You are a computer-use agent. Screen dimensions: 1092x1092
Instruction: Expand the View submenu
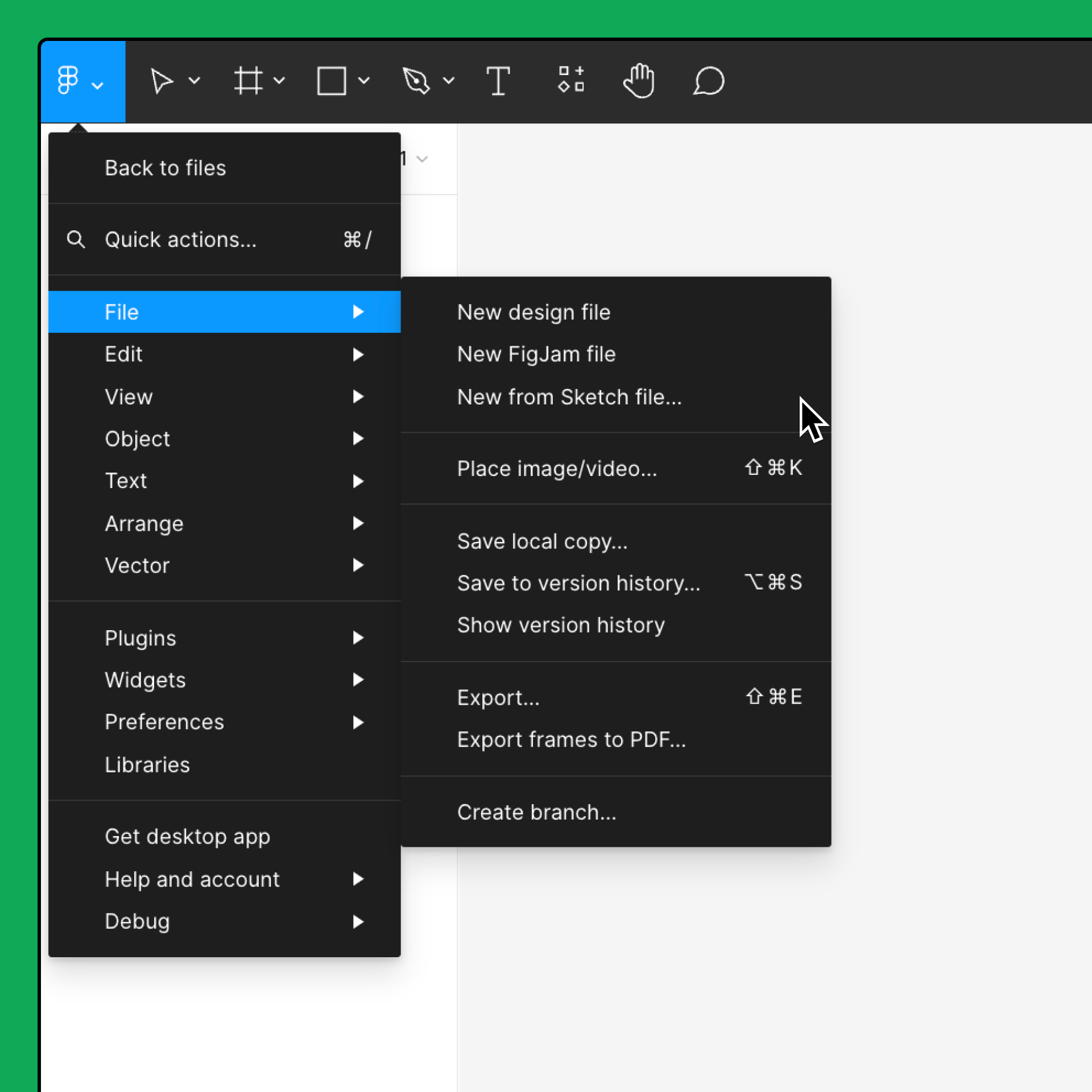coord(225,396)
